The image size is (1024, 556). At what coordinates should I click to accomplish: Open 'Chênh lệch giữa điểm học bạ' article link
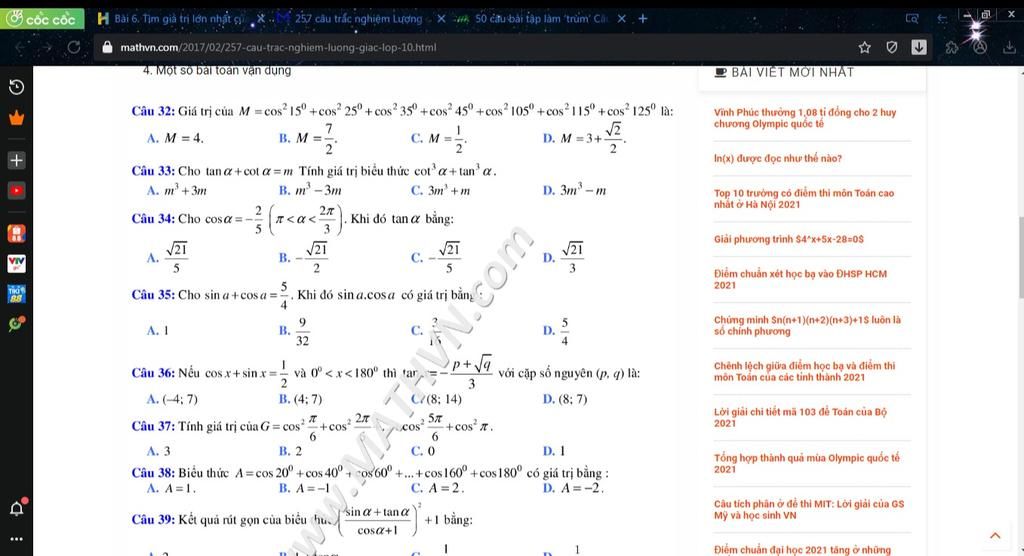[x=805, y=371]
